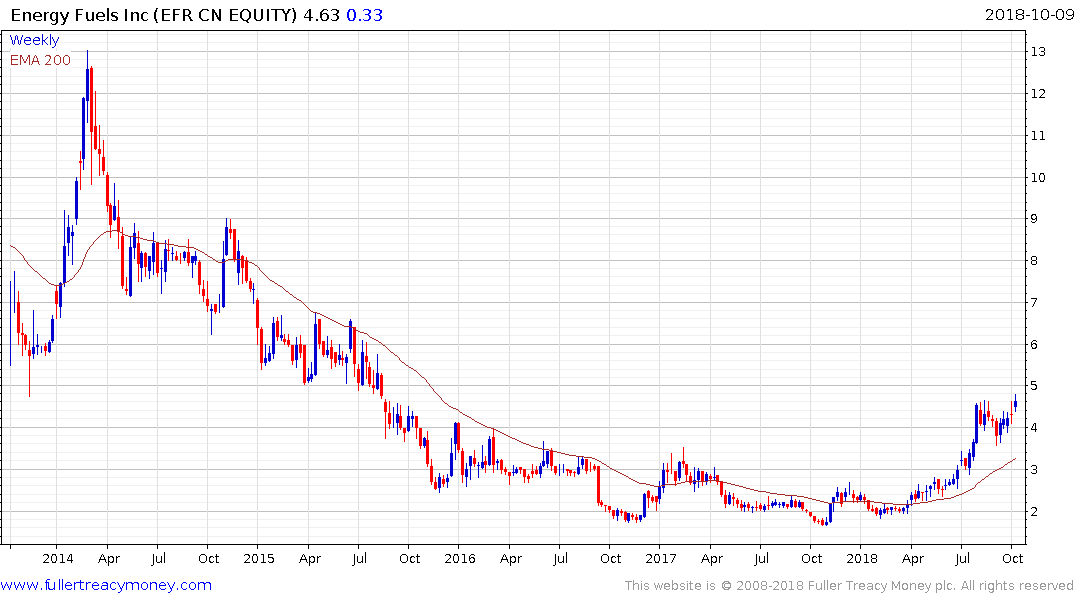This screenshot has height=600, width=1075.
Task: Click the 6 price axis label
Action: [x=1034, y=344]
